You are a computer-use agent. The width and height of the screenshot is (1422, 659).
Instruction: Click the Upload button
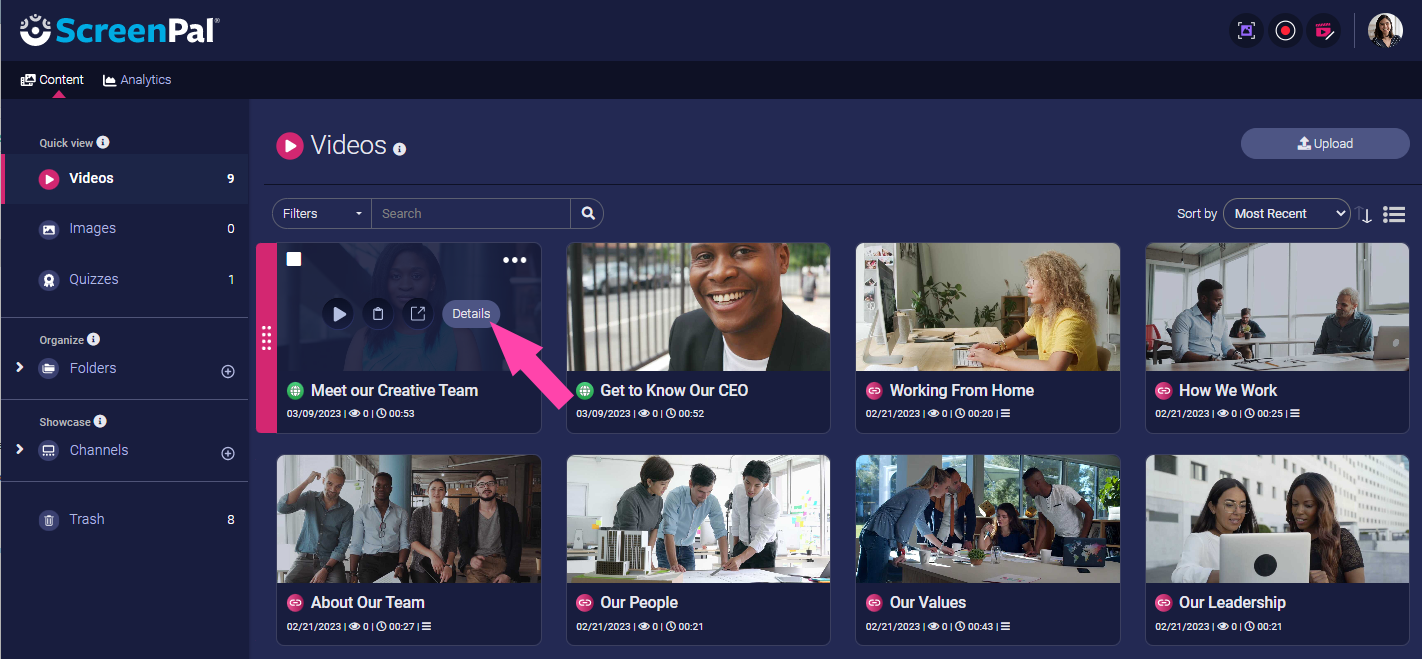coord(1325,144)
